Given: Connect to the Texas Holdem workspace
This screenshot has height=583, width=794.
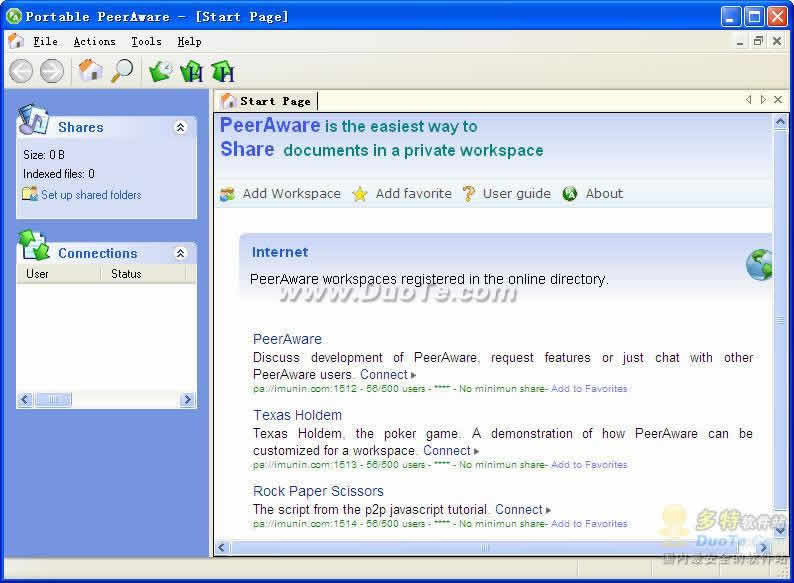Looking at the screenshot, I should [451, 450].
